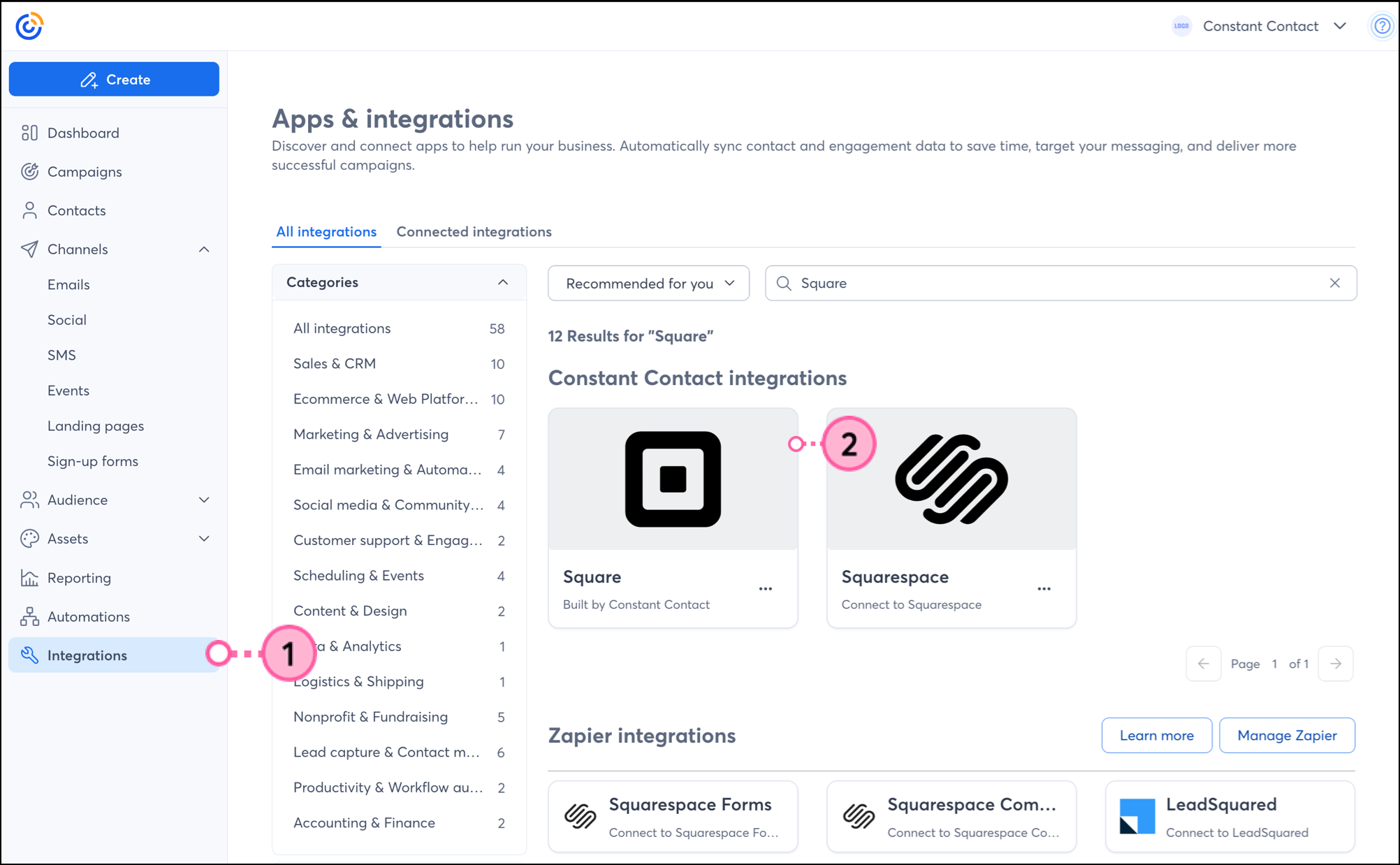
Task: Click the Contacts person icon
Action: (29, 210)
